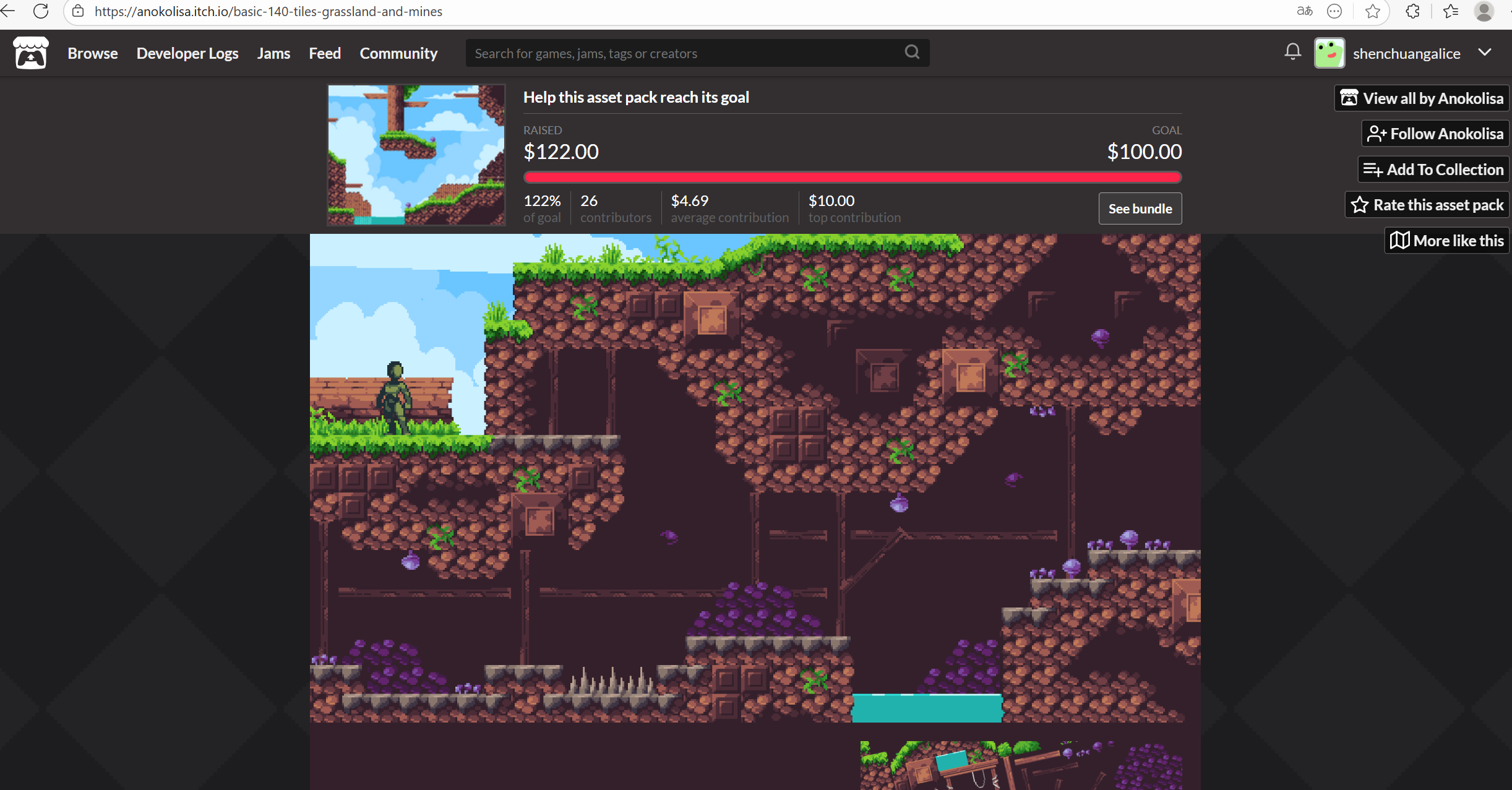Click the shenchuangalice avatar image
Screen dimensions: 1512x790
pyautogui.click(x=1329, y=53)
